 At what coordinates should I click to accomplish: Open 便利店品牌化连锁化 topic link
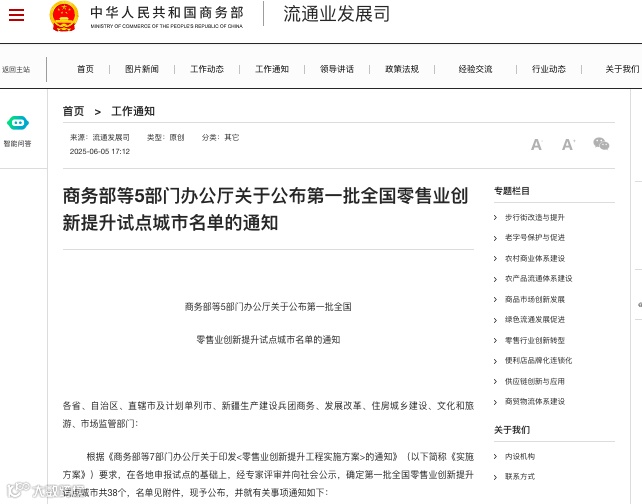538,360
